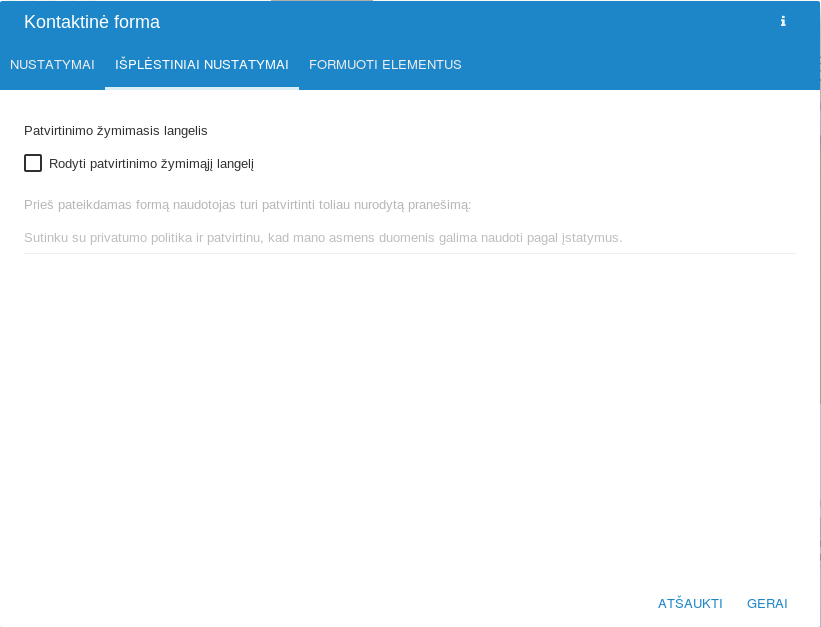The image size is (821, 627).
Task: Enable the Rodyti patvirtinimo žymimąjį langelį checkbox
Action: 33,163
